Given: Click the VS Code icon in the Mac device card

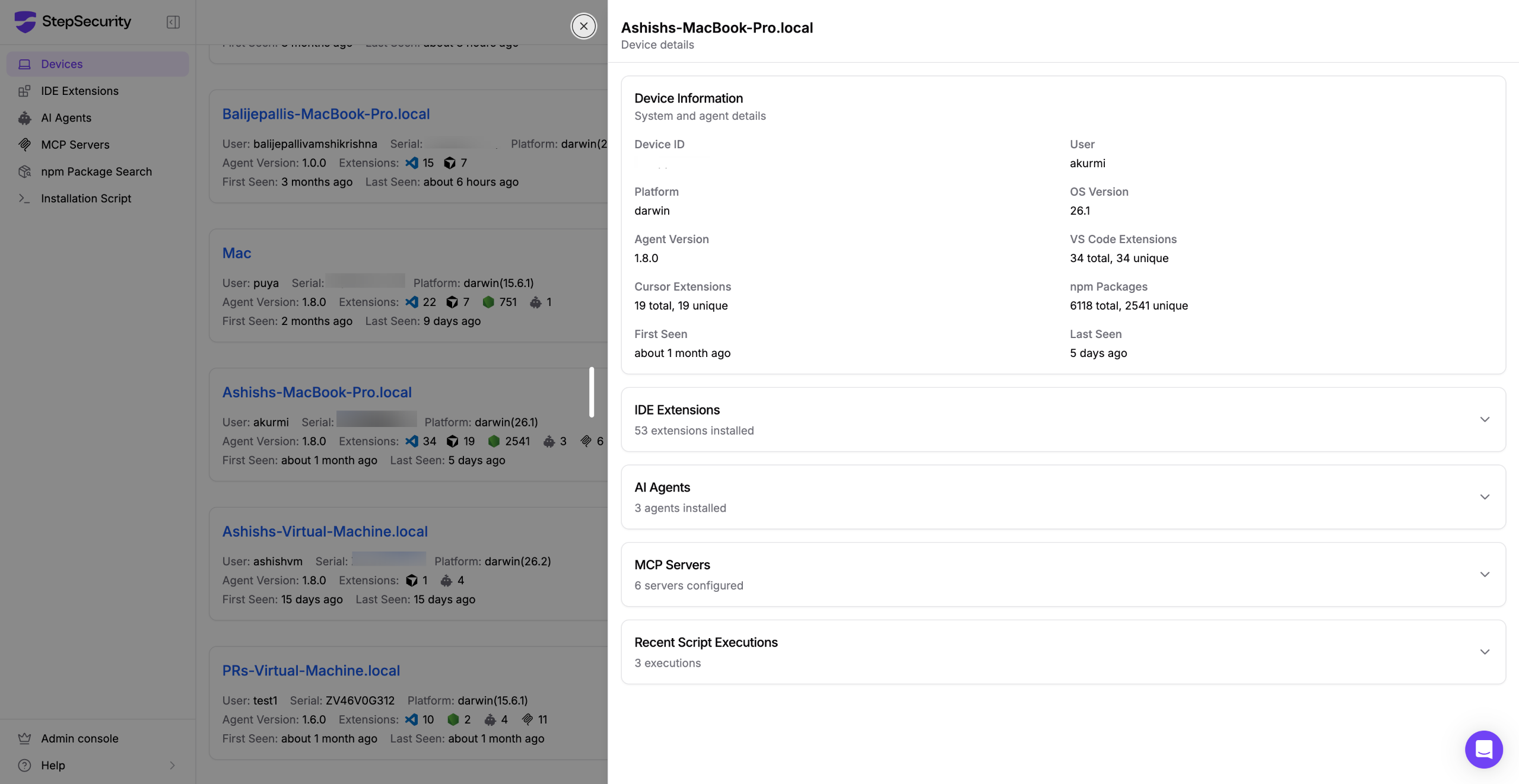Looking at the screenshot, I should [x=412, y=302].
